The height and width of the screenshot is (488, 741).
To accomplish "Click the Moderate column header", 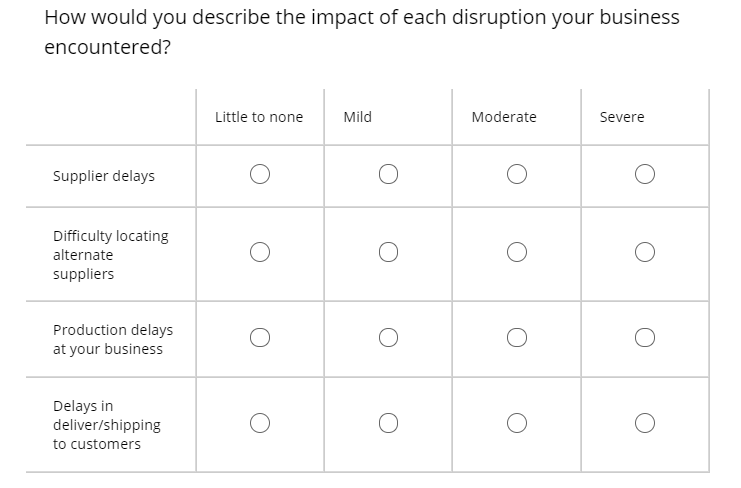I will 504,117.
